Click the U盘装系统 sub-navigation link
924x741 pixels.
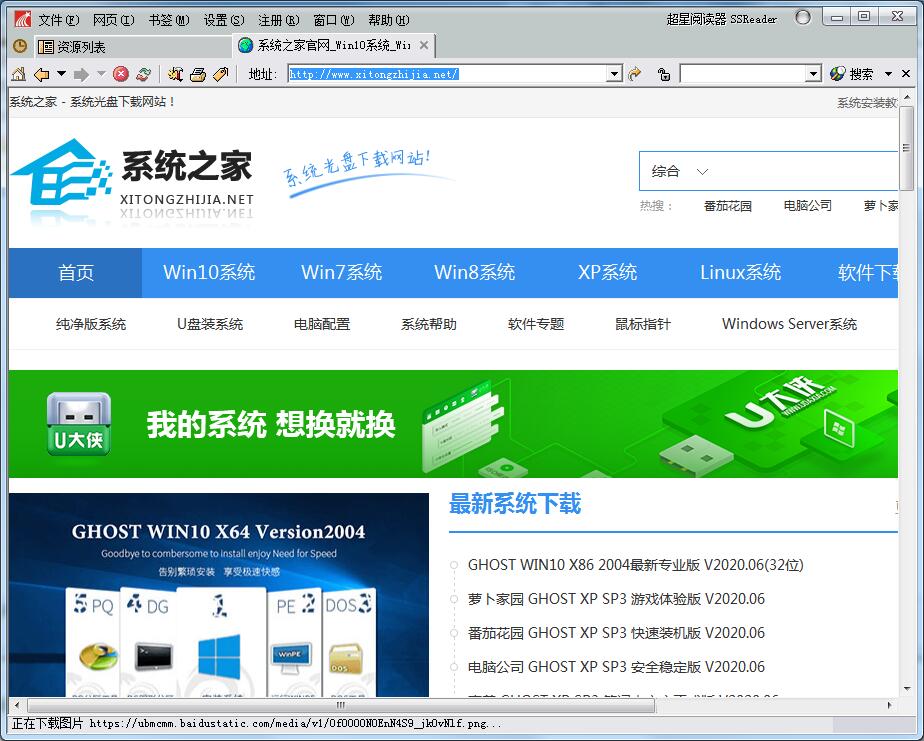click(210, 324)
